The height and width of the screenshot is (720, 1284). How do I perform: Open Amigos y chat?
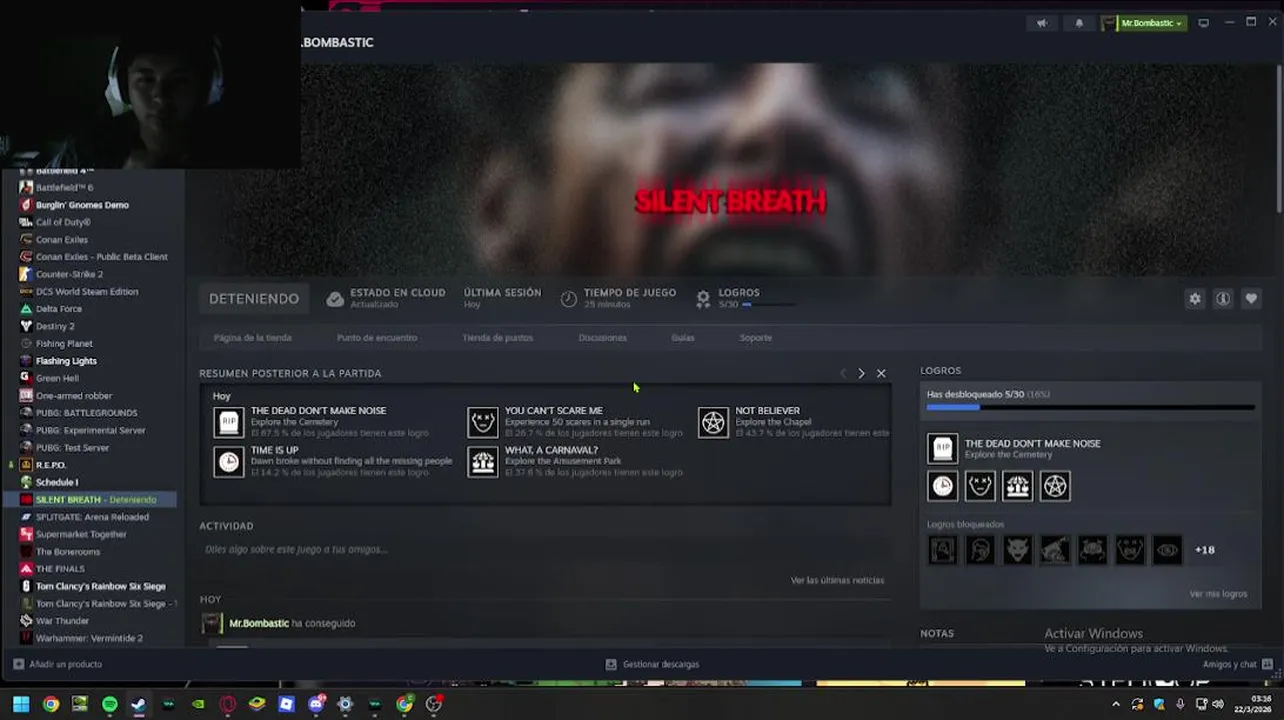pos(1236,664)
